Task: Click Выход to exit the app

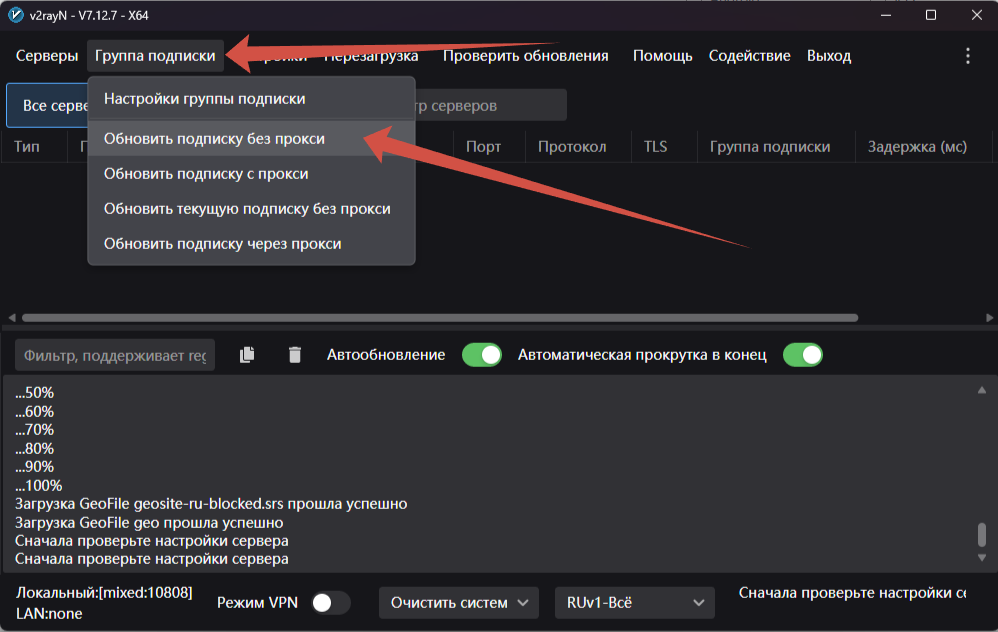Action: pos(829,56)
